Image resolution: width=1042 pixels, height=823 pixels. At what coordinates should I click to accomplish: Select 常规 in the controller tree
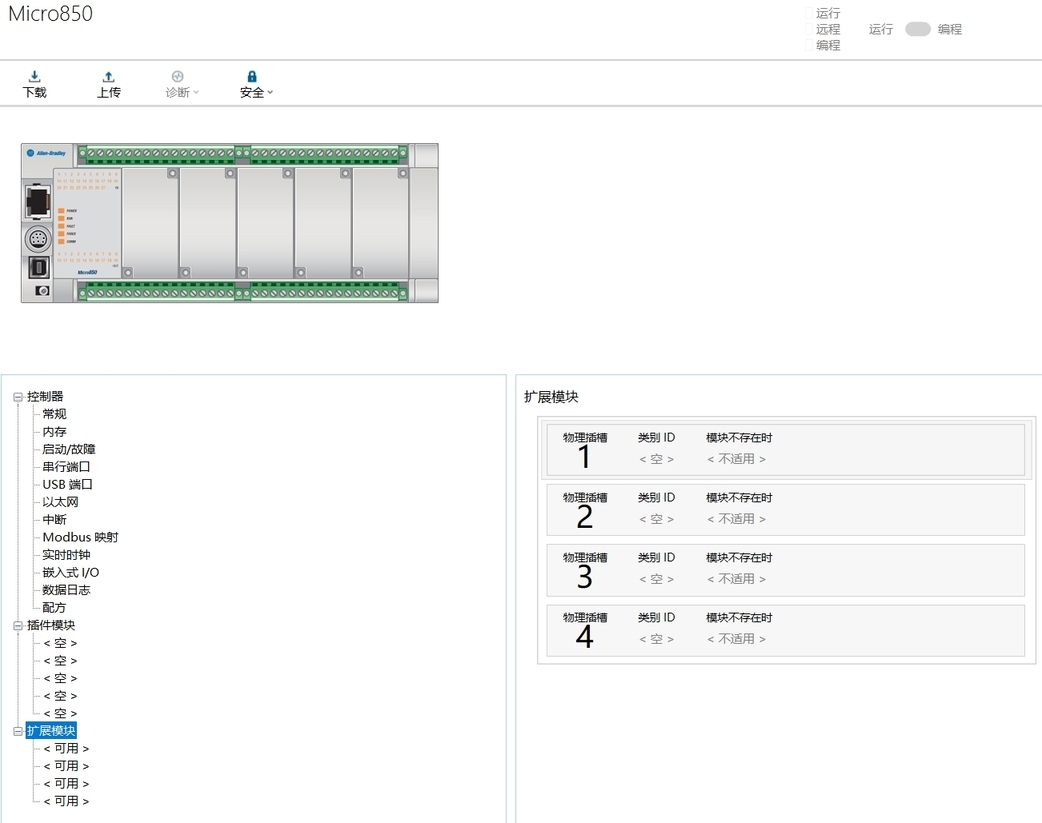coord(54,414)
